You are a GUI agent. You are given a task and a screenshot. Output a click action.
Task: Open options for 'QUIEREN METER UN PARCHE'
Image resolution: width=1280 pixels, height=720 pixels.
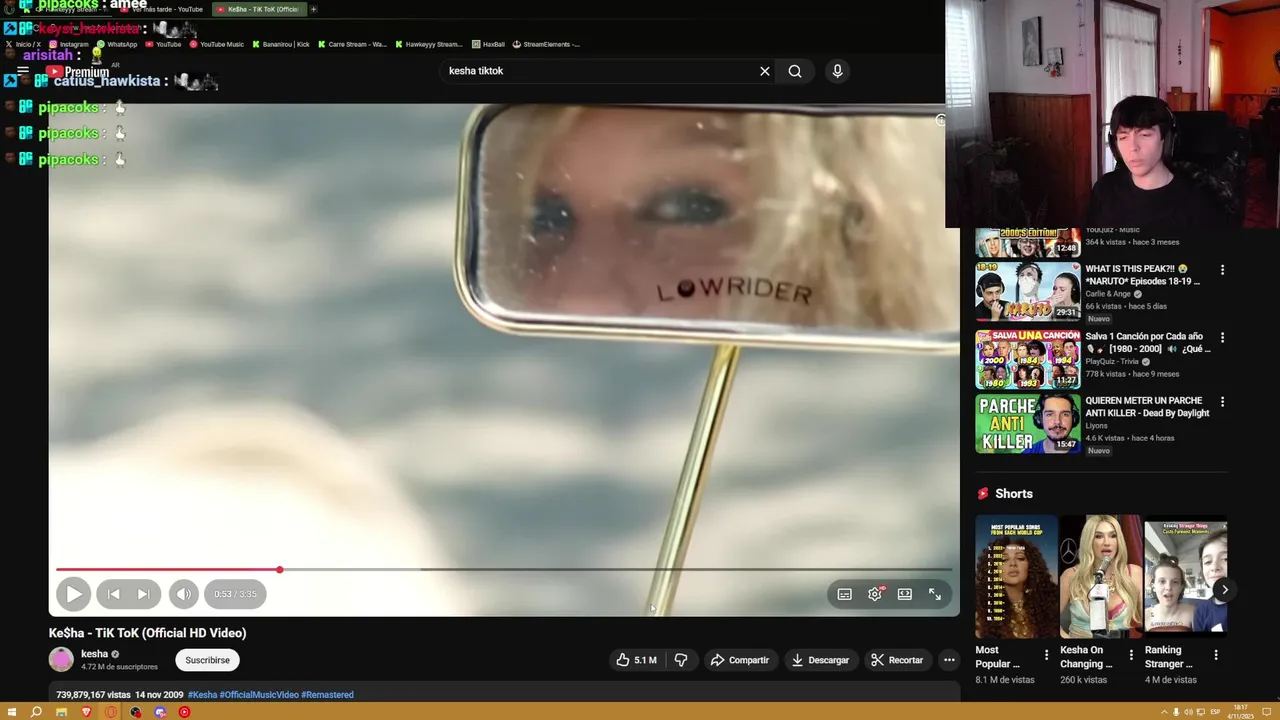coord(1222,402)
